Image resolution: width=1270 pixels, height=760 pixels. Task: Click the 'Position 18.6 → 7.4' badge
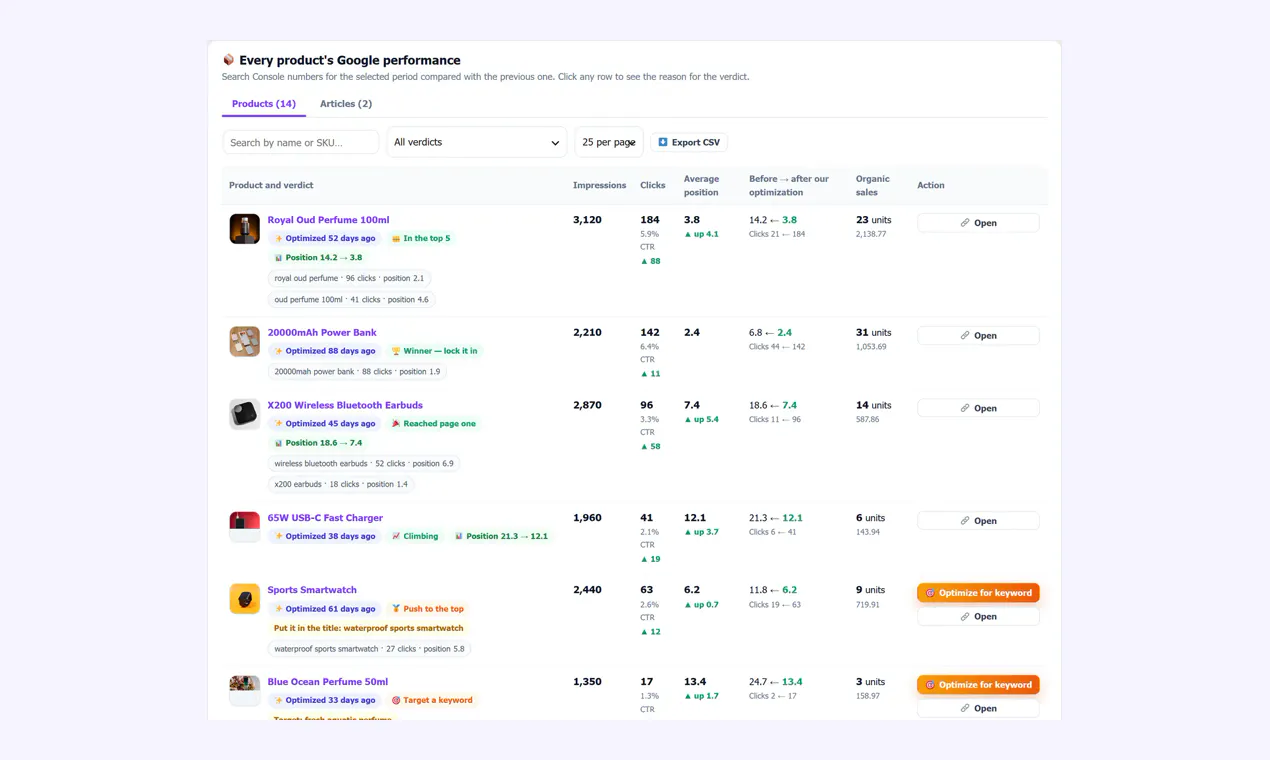tap(319, 443)
